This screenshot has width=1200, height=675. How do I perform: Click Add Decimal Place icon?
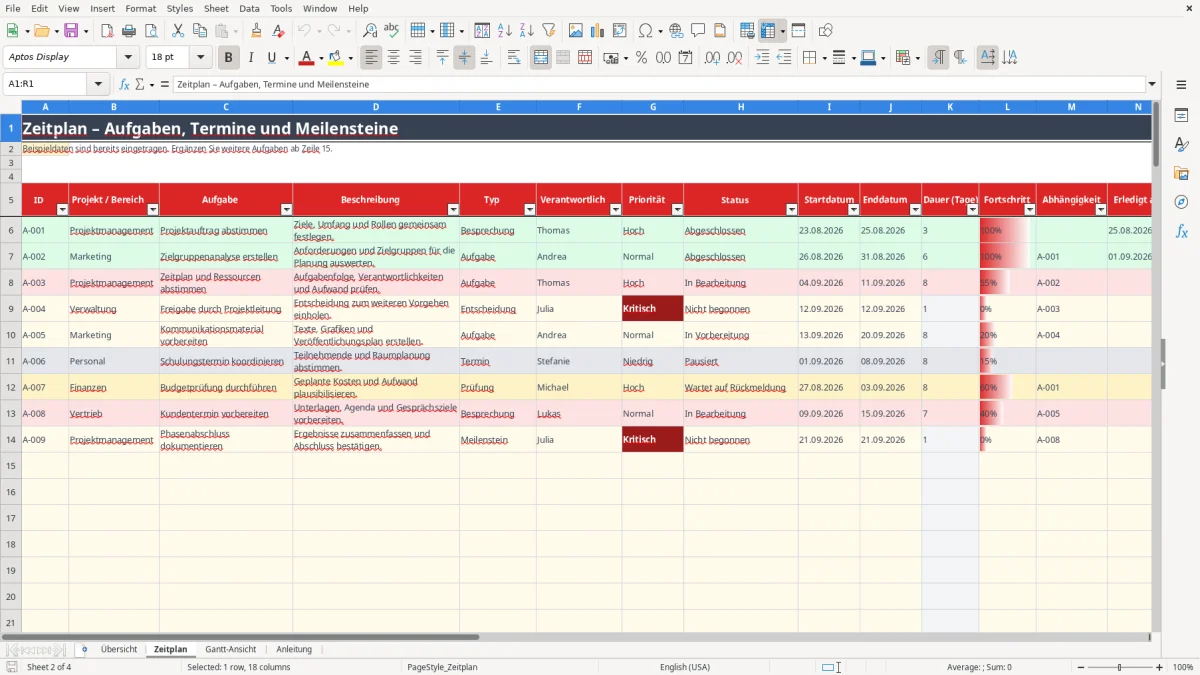pyautogui.click(x=713, y=58)
